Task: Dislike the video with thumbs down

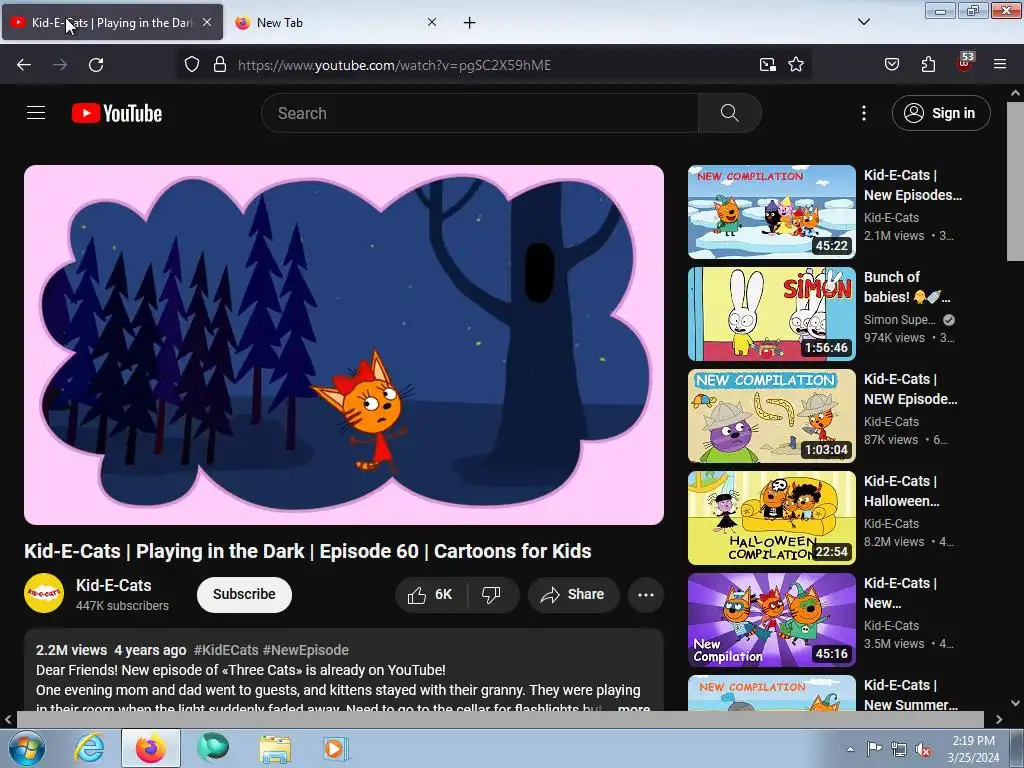Action: (491, 594)
